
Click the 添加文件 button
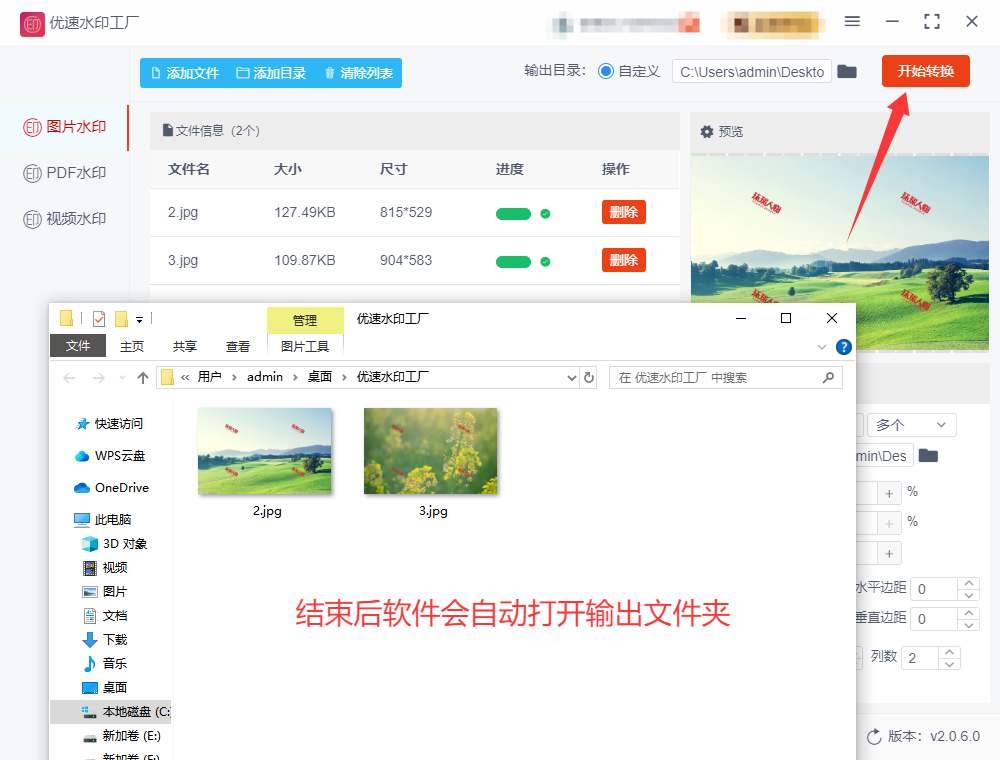coord(185,73)
